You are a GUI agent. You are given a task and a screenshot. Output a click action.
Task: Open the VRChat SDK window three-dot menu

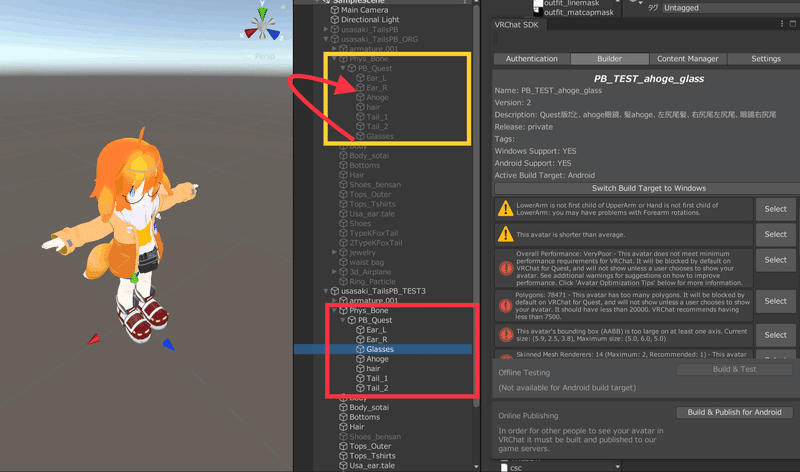pyautogui.click(x=782, y=23)
